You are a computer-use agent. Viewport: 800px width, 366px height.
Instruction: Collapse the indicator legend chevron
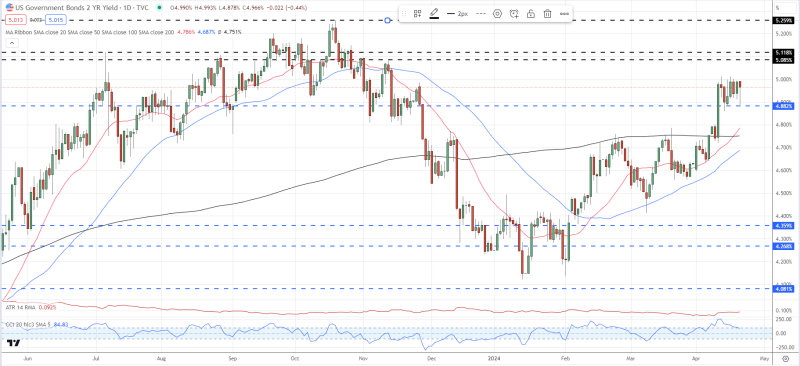point(11,42)
